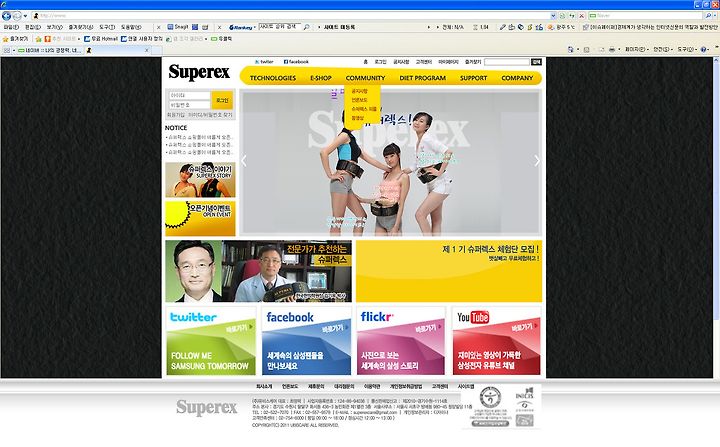Open the DIET PROGRAM nav menu
This screenshot has width=720, height=447.
click(422, 78)
